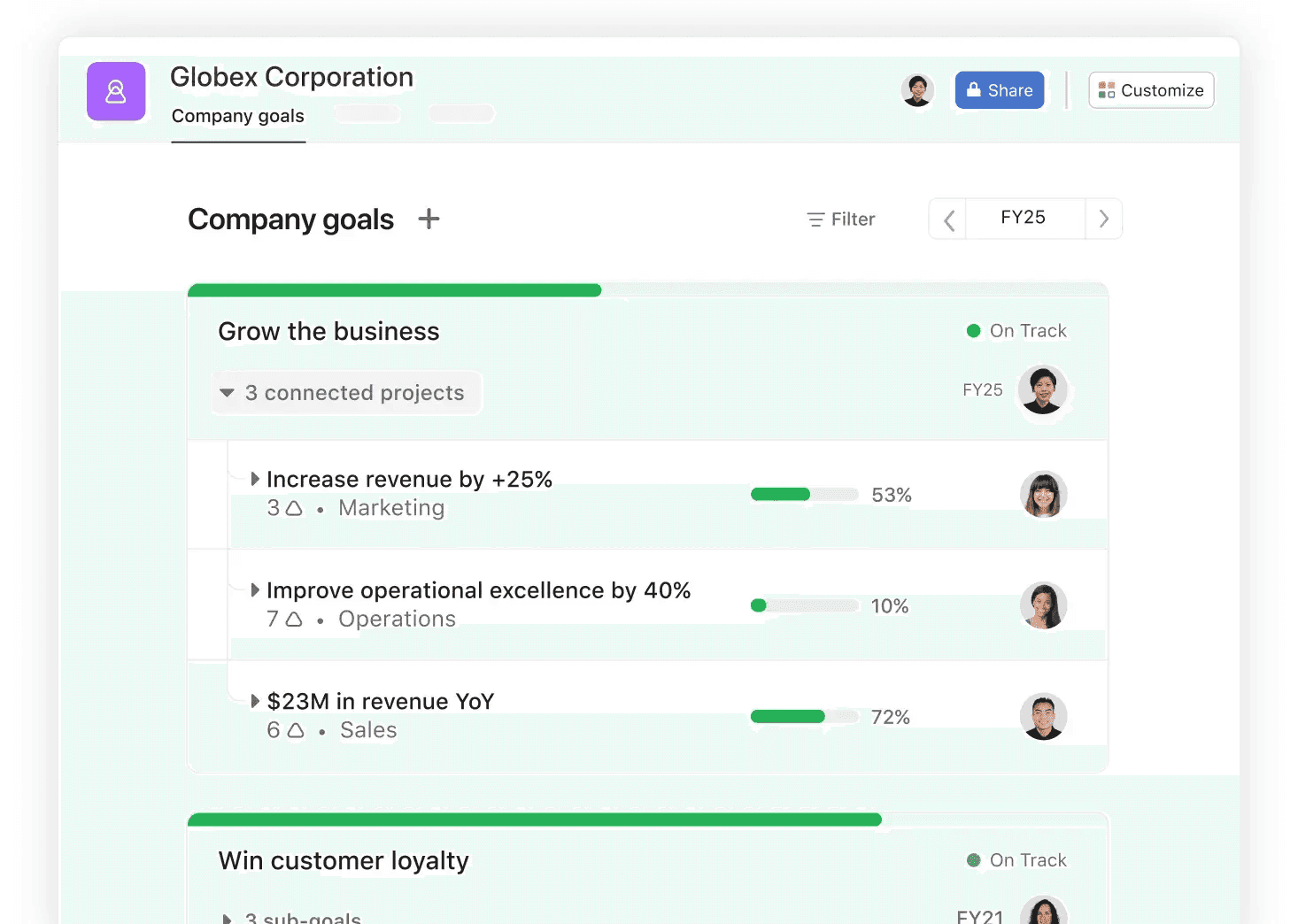Viewport: 1298px width, 924px height.
Task: Go to next fiscal period
Action: 1103,219
